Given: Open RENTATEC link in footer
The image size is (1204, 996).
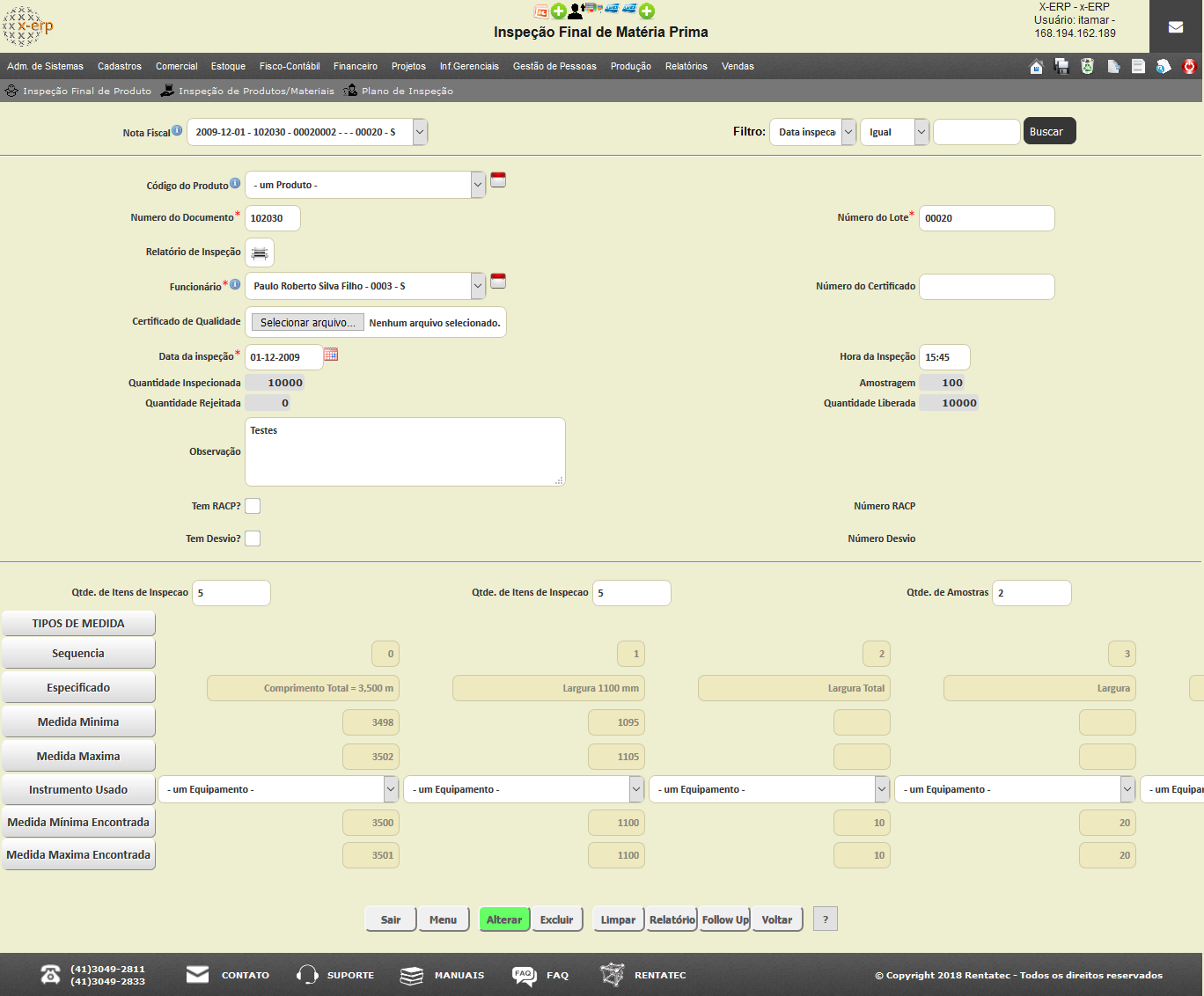Looking at the screenshot, I should tap(660, 975).
